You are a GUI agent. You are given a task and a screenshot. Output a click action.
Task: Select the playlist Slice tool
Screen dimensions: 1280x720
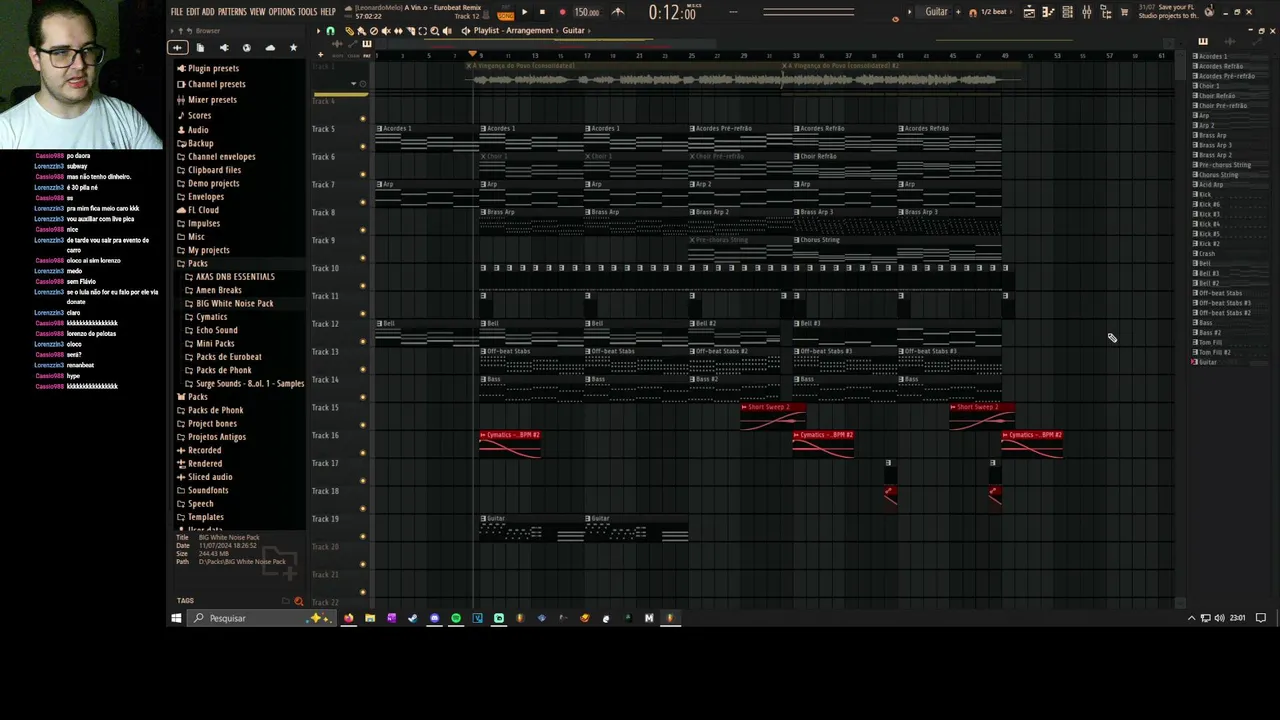(410, 31)
